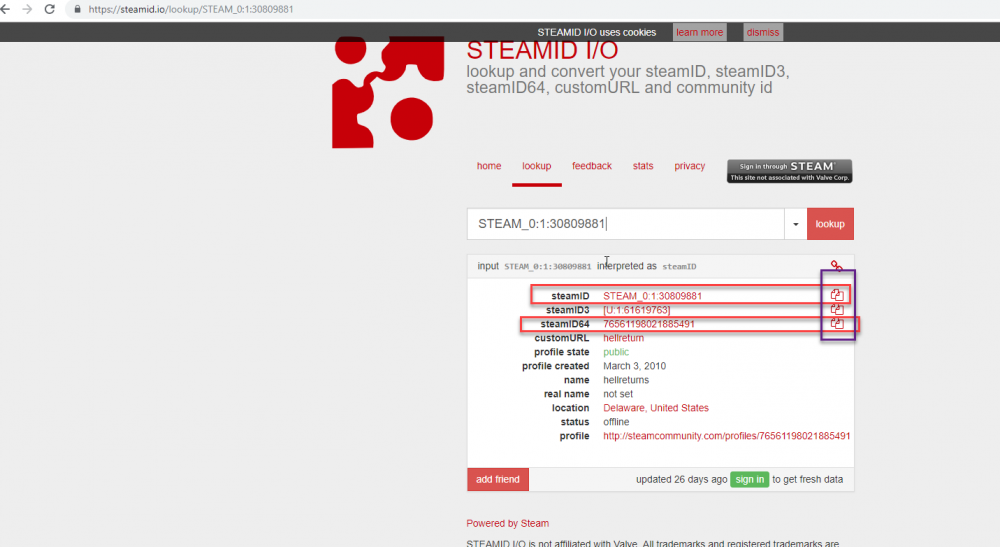Click the status value offline

tap(616, 422)
